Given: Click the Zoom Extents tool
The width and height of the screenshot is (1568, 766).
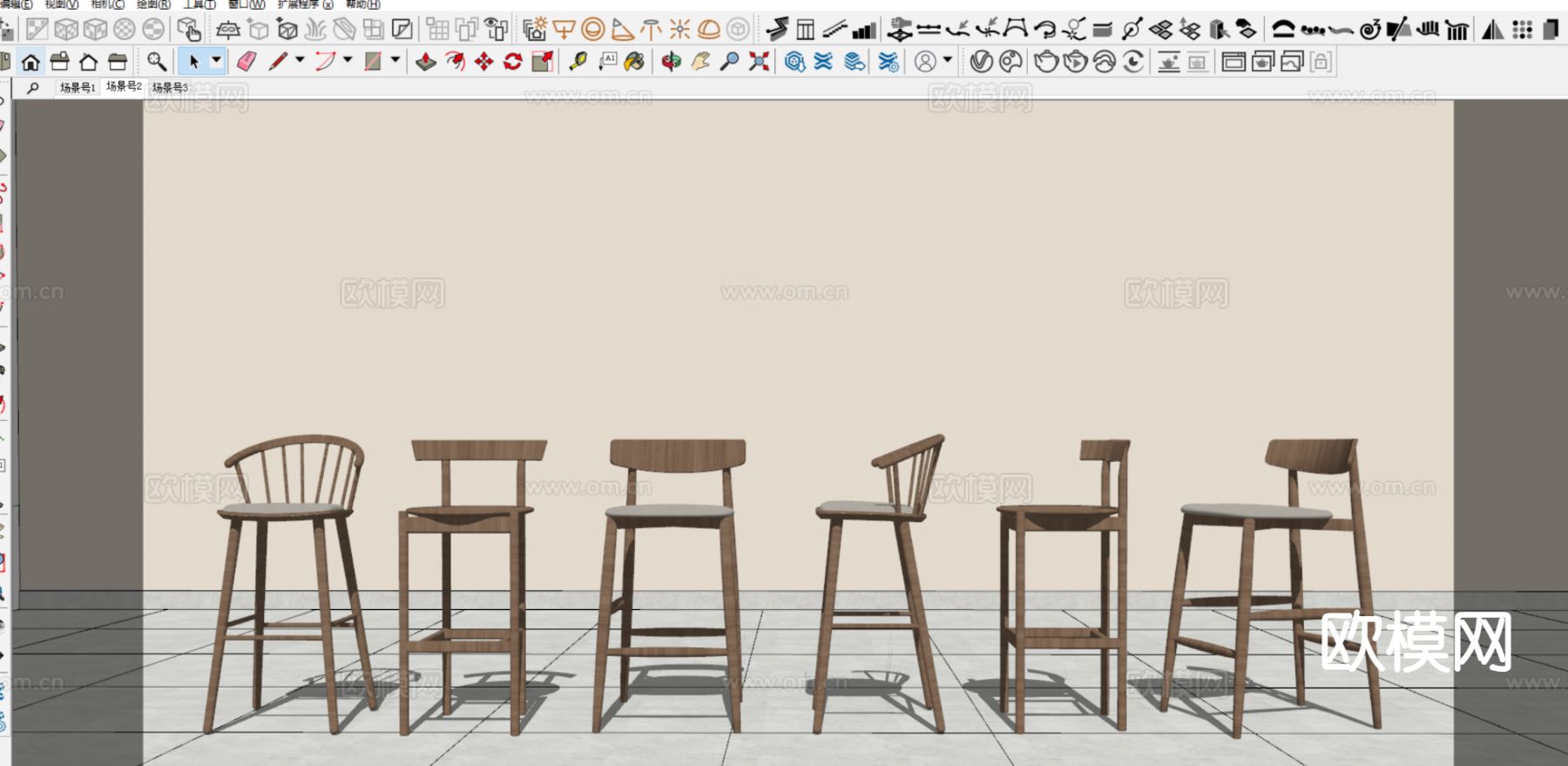Looking at the screenshot, I should tap(760, 62).
